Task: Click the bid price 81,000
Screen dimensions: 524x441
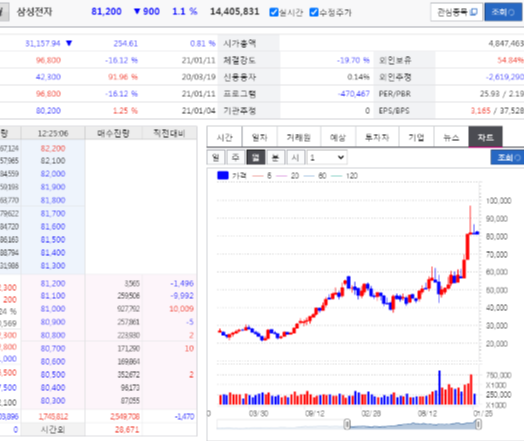Action: (53, 309)
